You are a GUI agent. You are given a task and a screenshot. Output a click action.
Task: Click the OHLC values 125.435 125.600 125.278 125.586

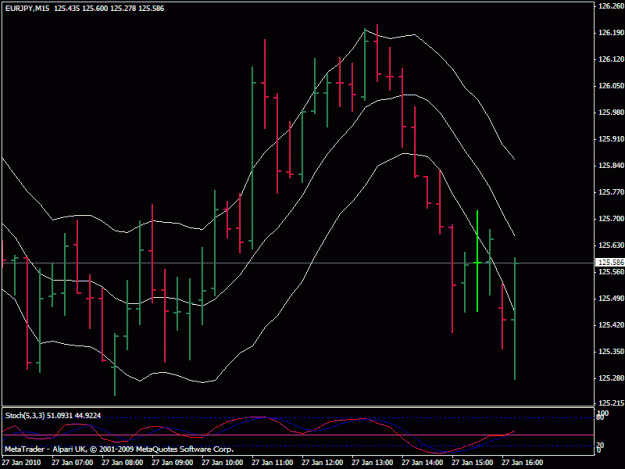pyautogui.click(x=109, y=8)
